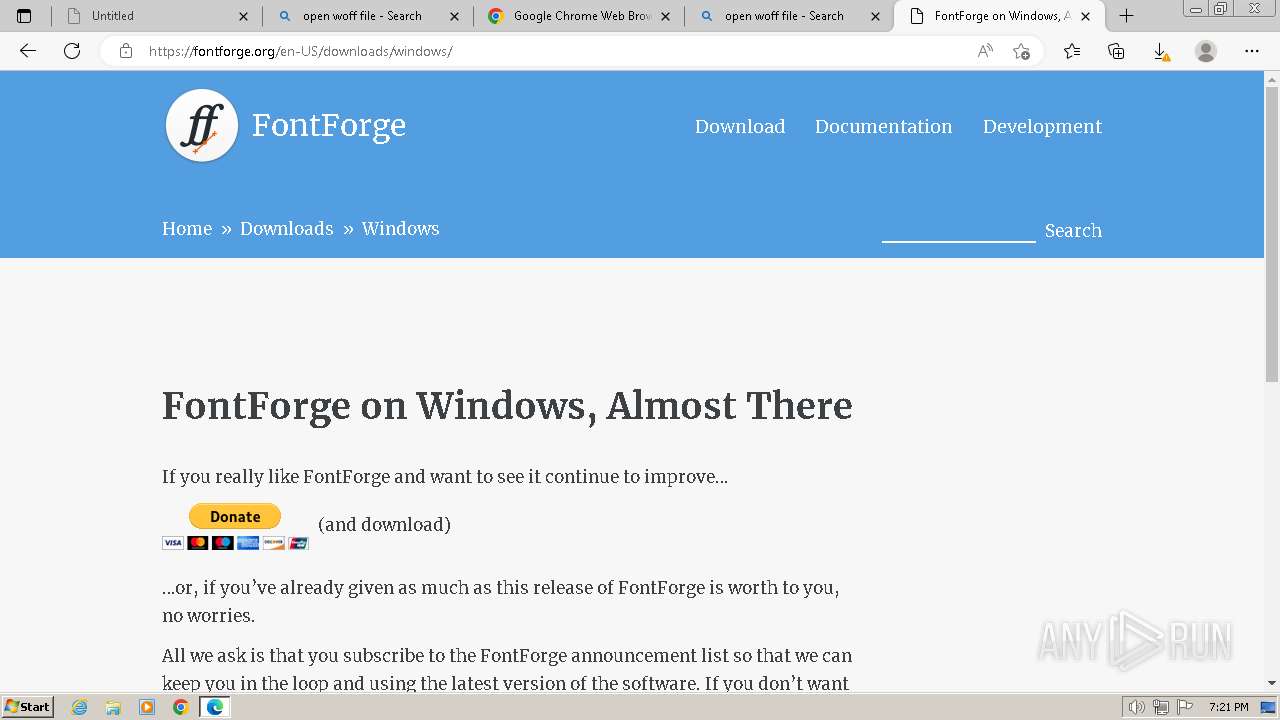1280x720 pixels.
Task: Close the second open woff file tab
Action: [x=876, y=16]
